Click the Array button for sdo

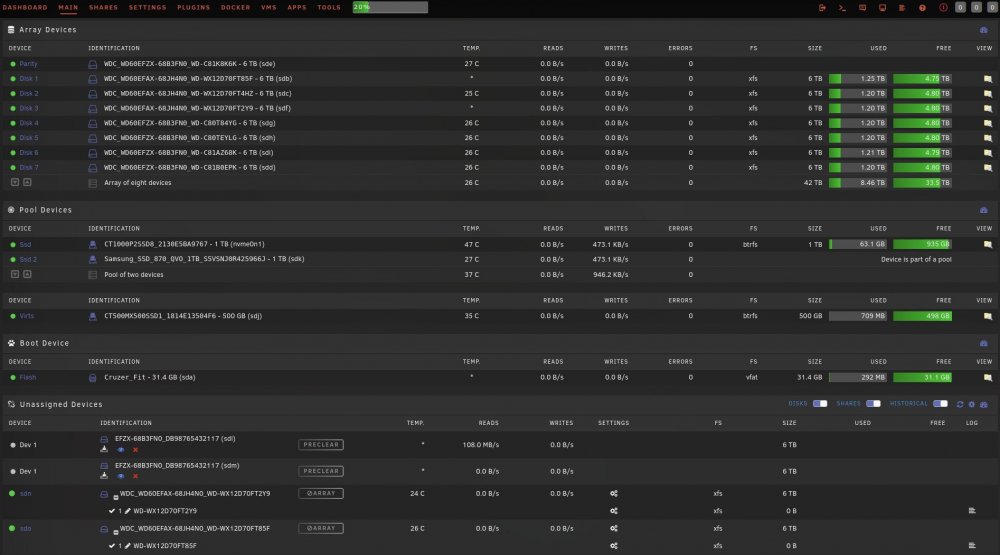coord(321,528)
